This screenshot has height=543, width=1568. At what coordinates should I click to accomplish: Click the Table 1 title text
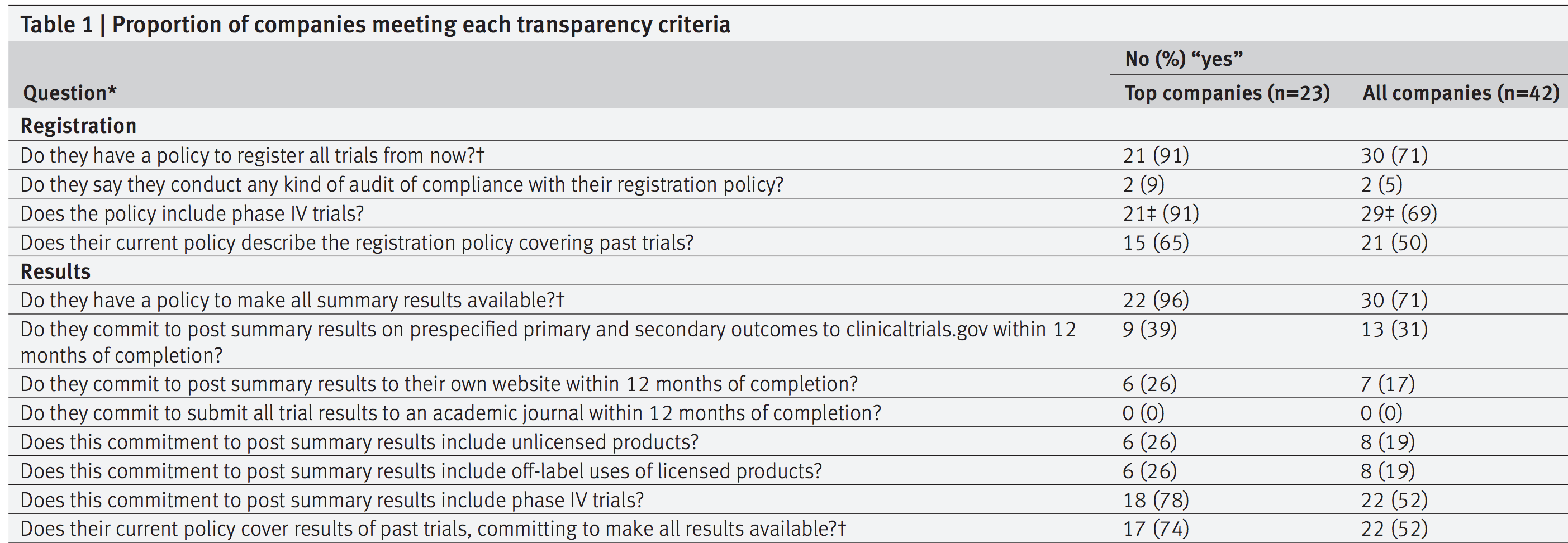[375, 25]
